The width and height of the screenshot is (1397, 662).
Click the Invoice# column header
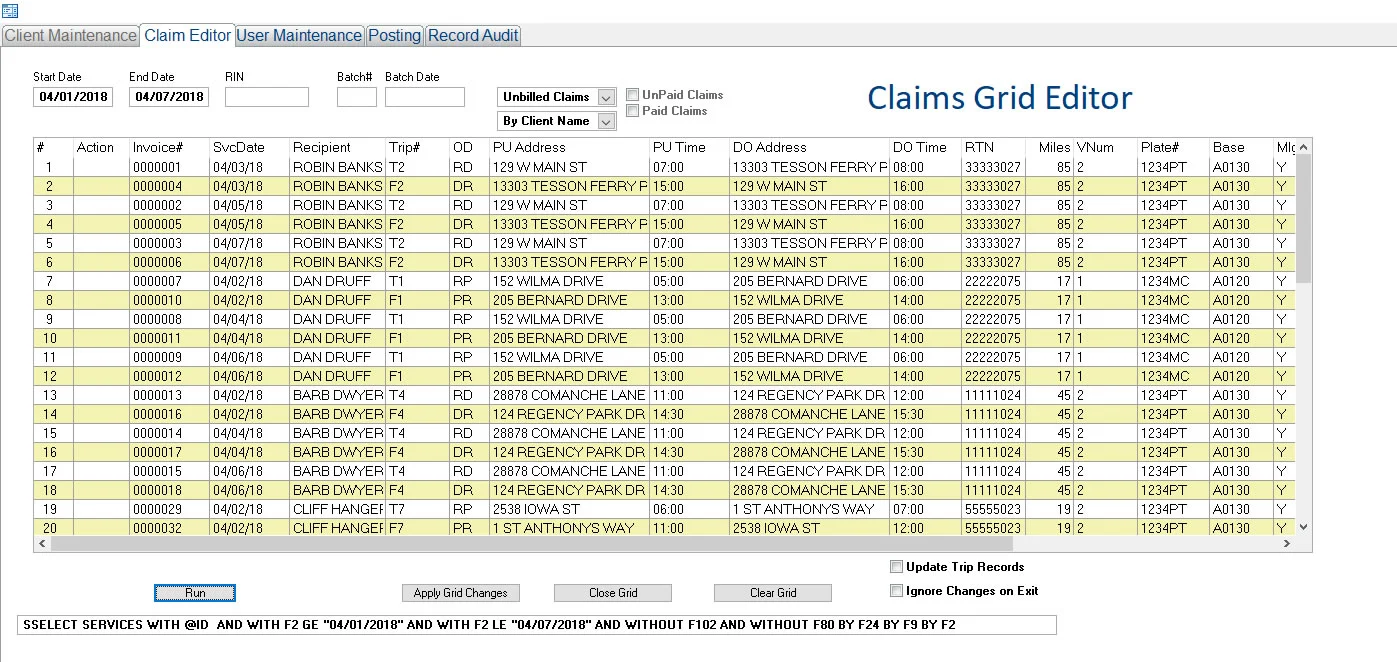[x=169, y=147]
